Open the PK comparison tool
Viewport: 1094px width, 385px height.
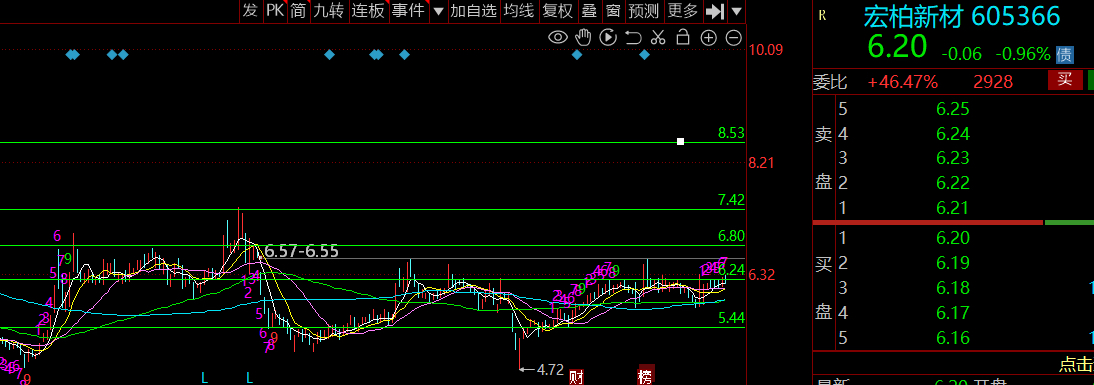(x=275, y=10)
